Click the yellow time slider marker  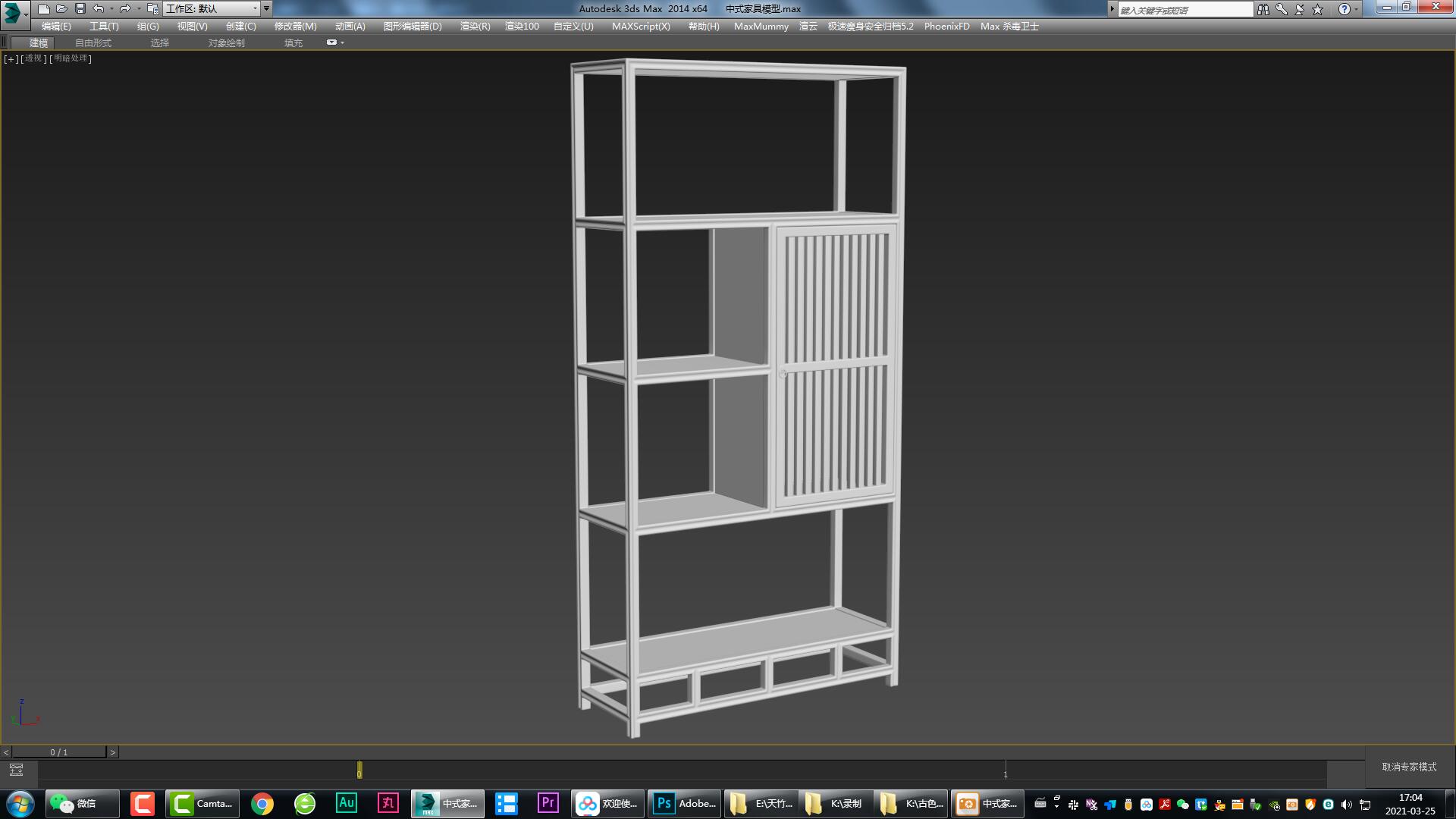359,770
